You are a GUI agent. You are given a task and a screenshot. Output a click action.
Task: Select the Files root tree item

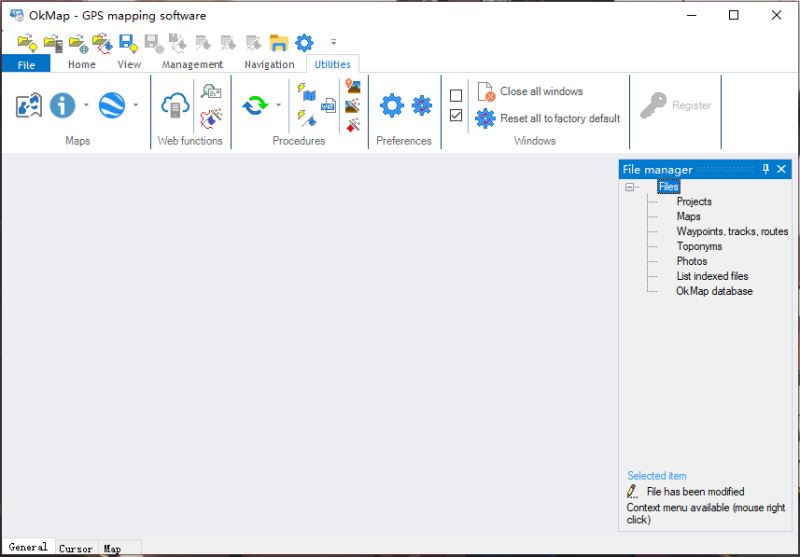coord(668,187)
